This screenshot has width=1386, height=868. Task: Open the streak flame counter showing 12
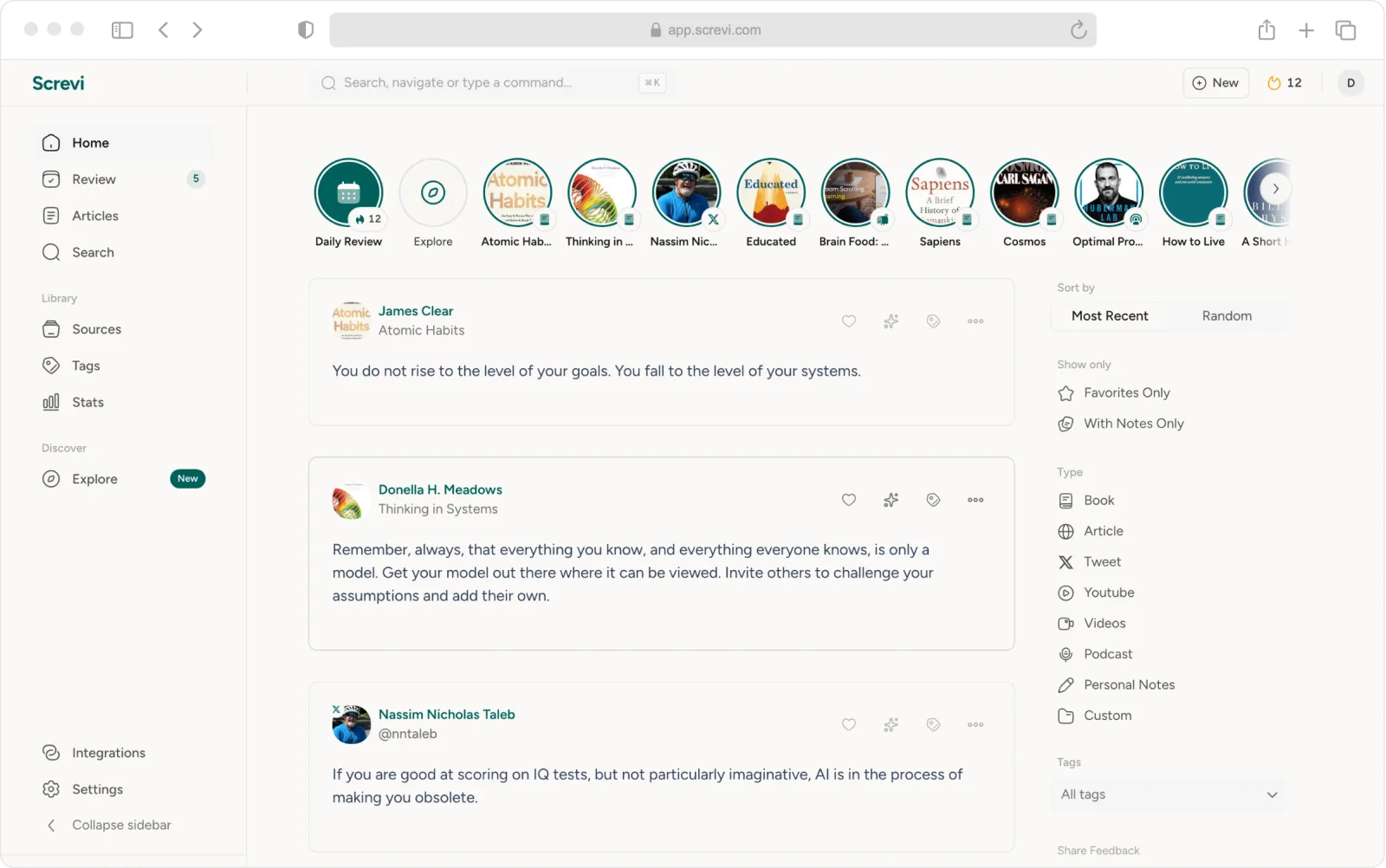coord(1285,83)
